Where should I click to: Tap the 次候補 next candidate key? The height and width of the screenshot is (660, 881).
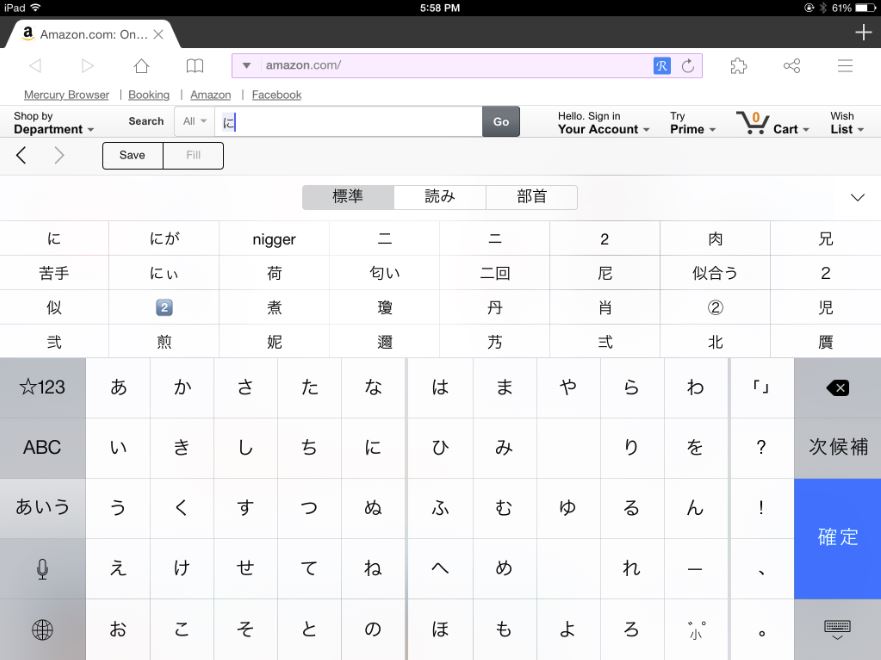pos(837,448)
